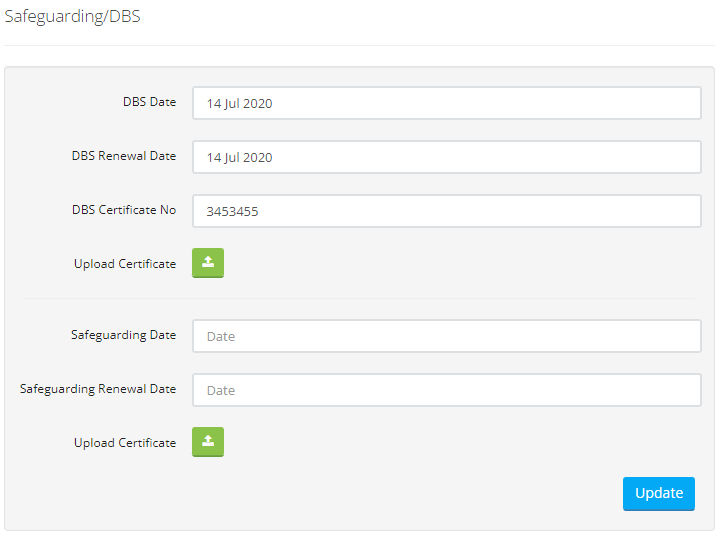Click the Safeguarding/DBS page heading
720x536 pixels.
(x=73, y=17)
